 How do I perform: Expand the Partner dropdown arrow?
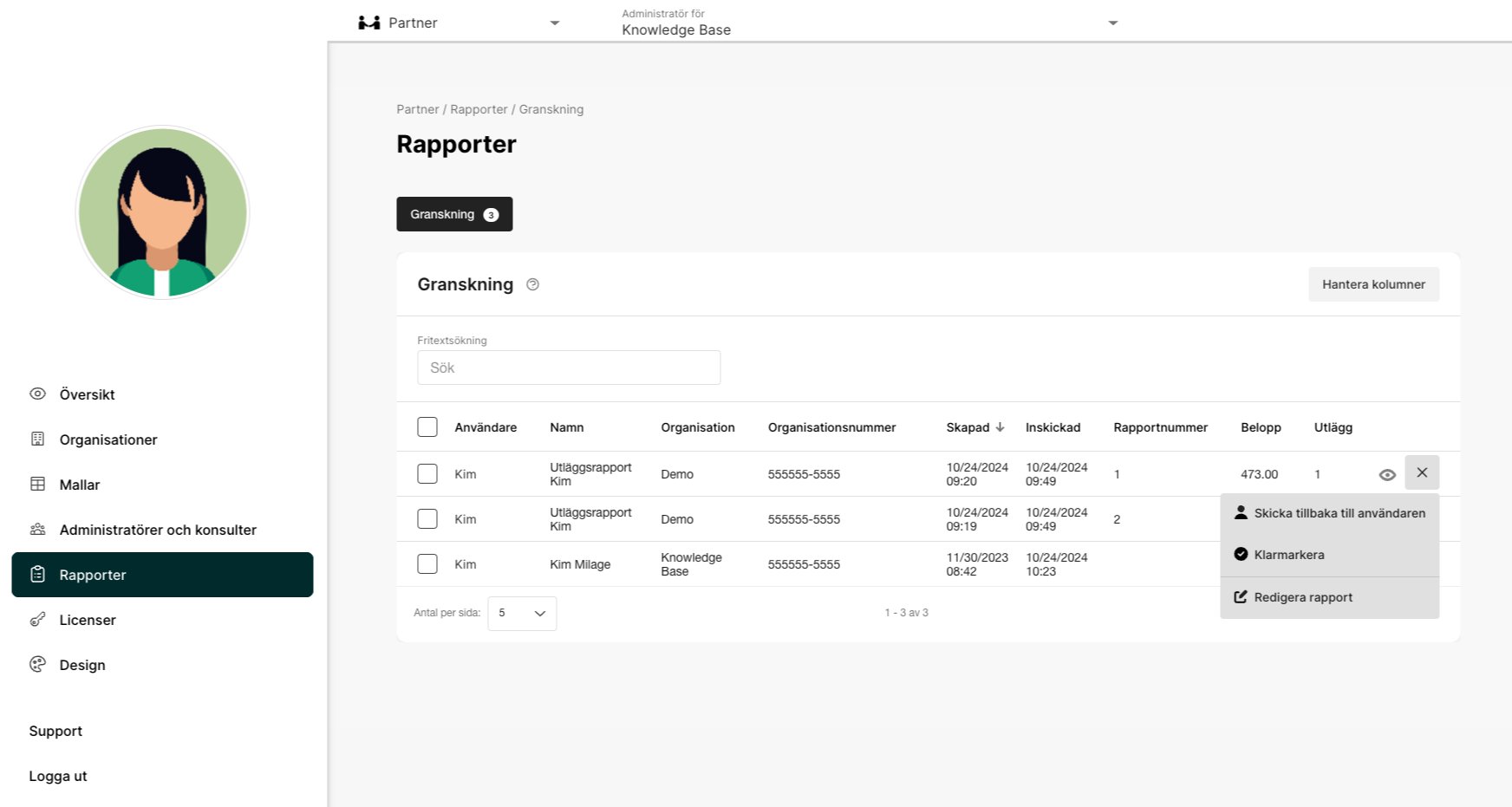click(555, 23)
